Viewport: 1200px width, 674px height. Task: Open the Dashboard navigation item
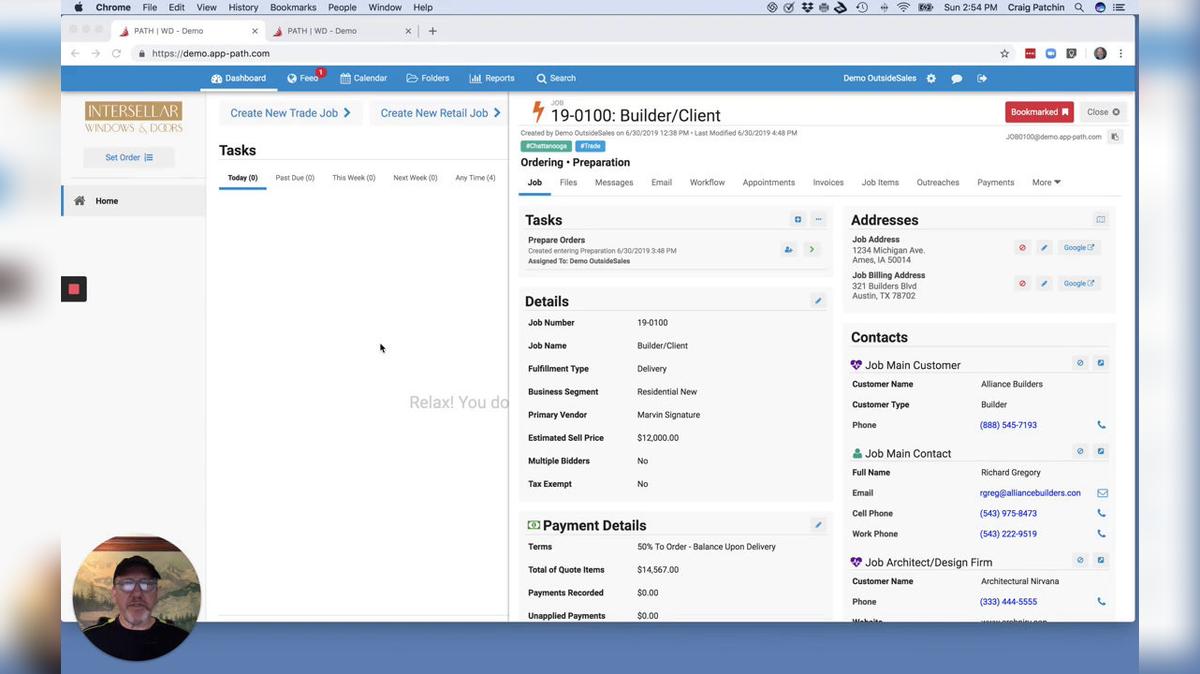(x=238, y=78)
